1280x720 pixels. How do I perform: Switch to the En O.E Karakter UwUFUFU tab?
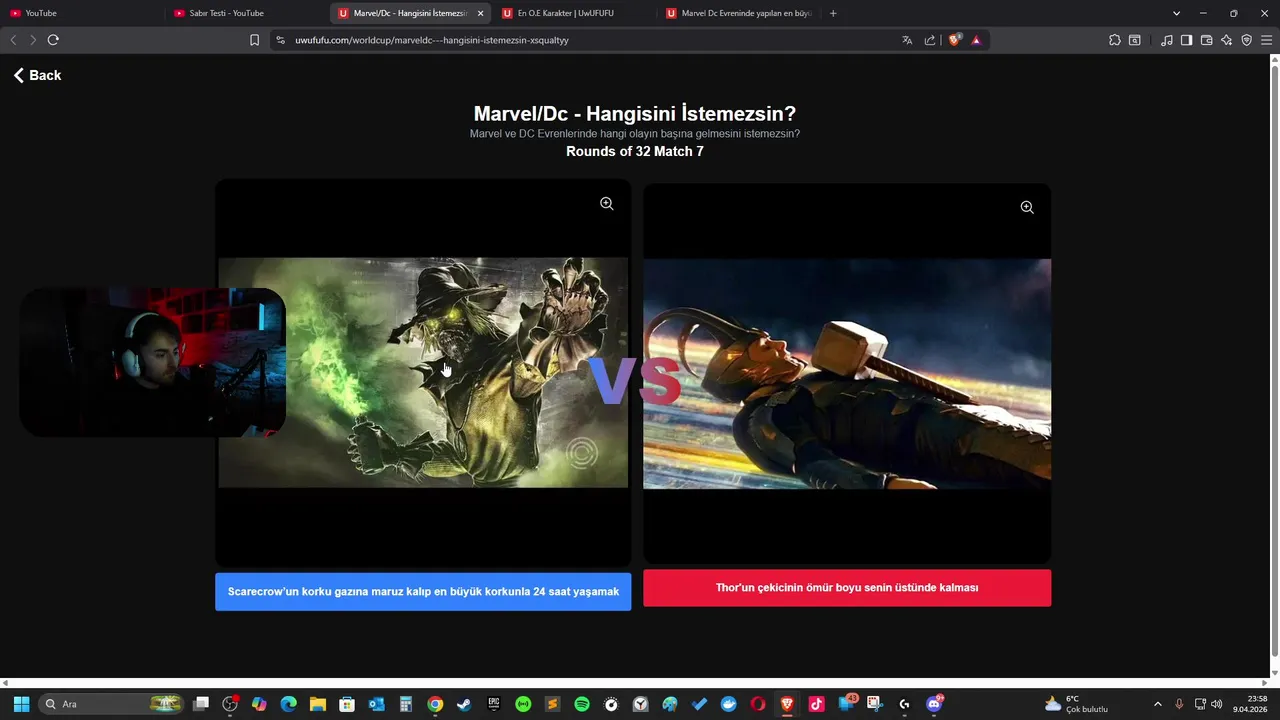[x=573, y=13]
